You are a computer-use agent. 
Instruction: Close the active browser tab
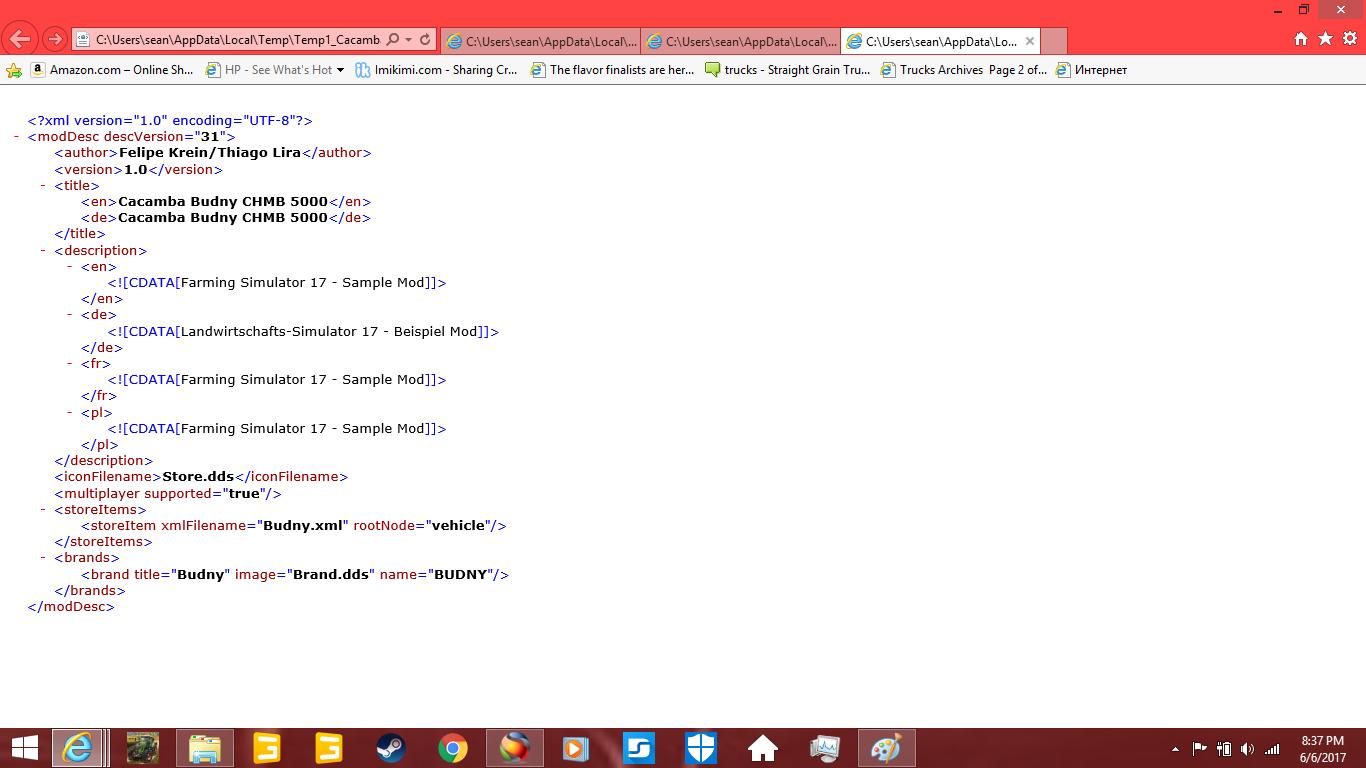[1029, 41]
